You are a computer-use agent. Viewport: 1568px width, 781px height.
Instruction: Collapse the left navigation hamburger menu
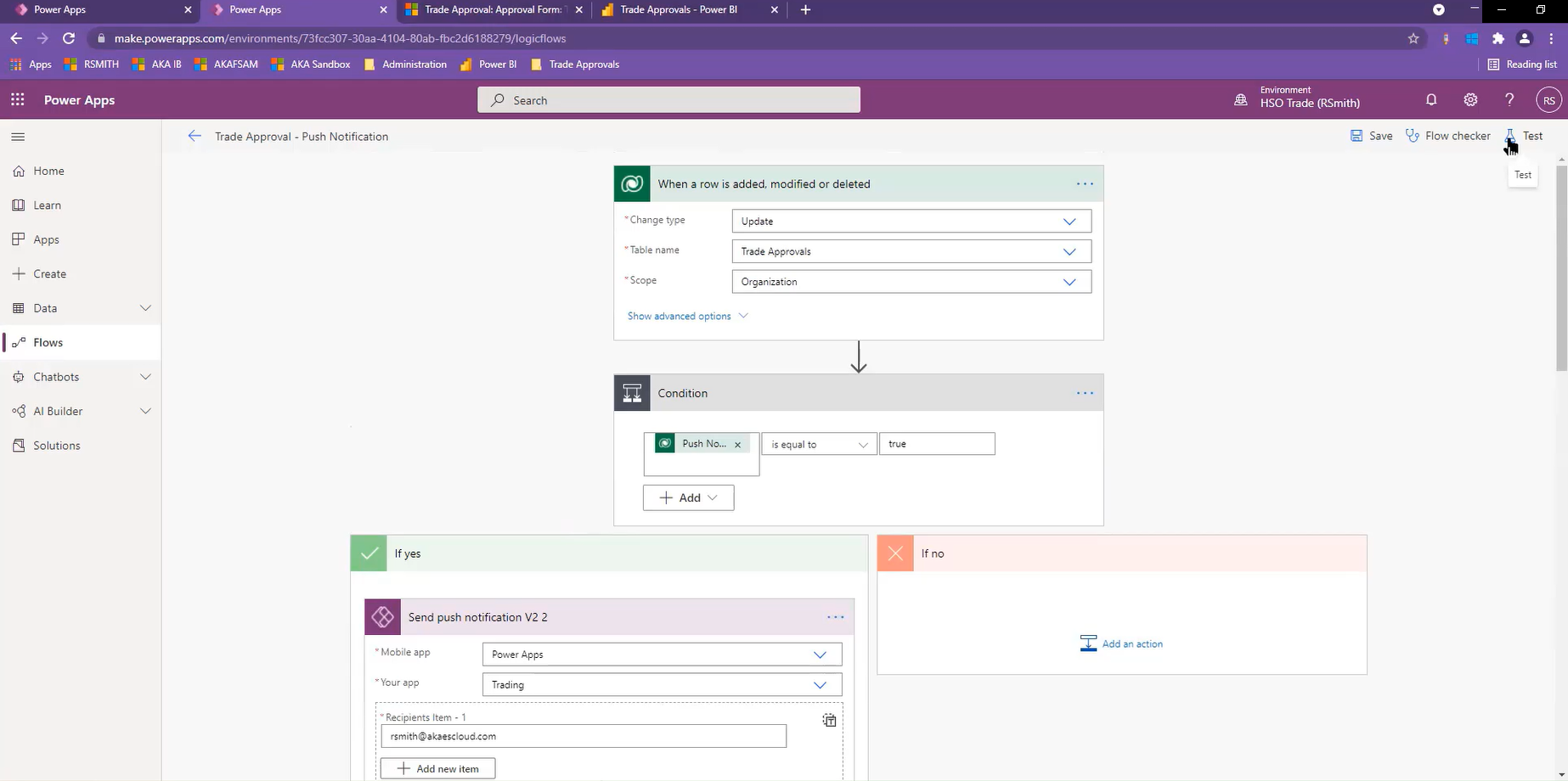click(18, 137)
